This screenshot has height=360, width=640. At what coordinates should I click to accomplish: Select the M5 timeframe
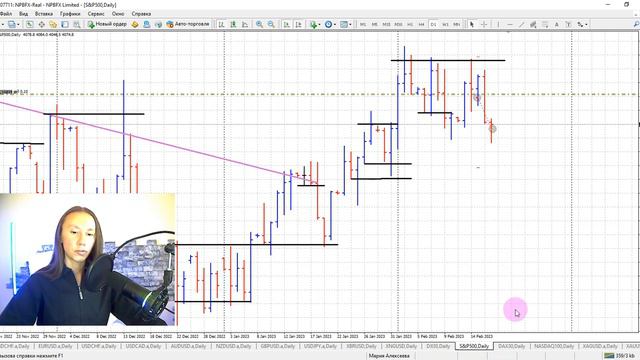coord(374,24)
